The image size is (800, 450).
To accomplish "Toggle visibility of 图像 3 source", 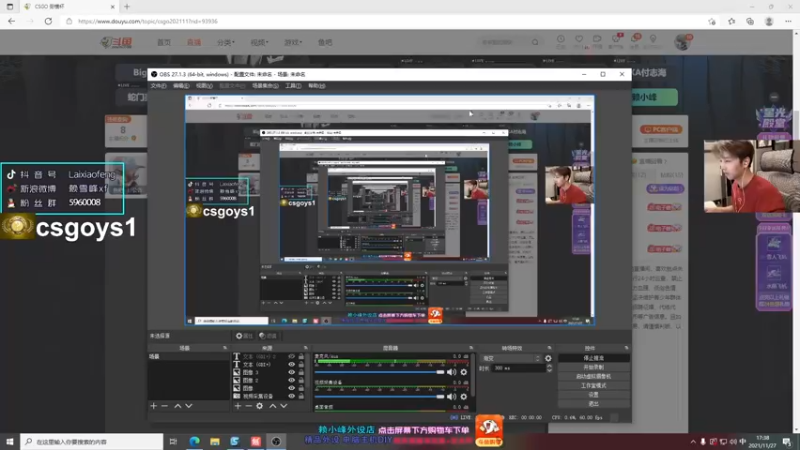I will (x=291, y=372).
